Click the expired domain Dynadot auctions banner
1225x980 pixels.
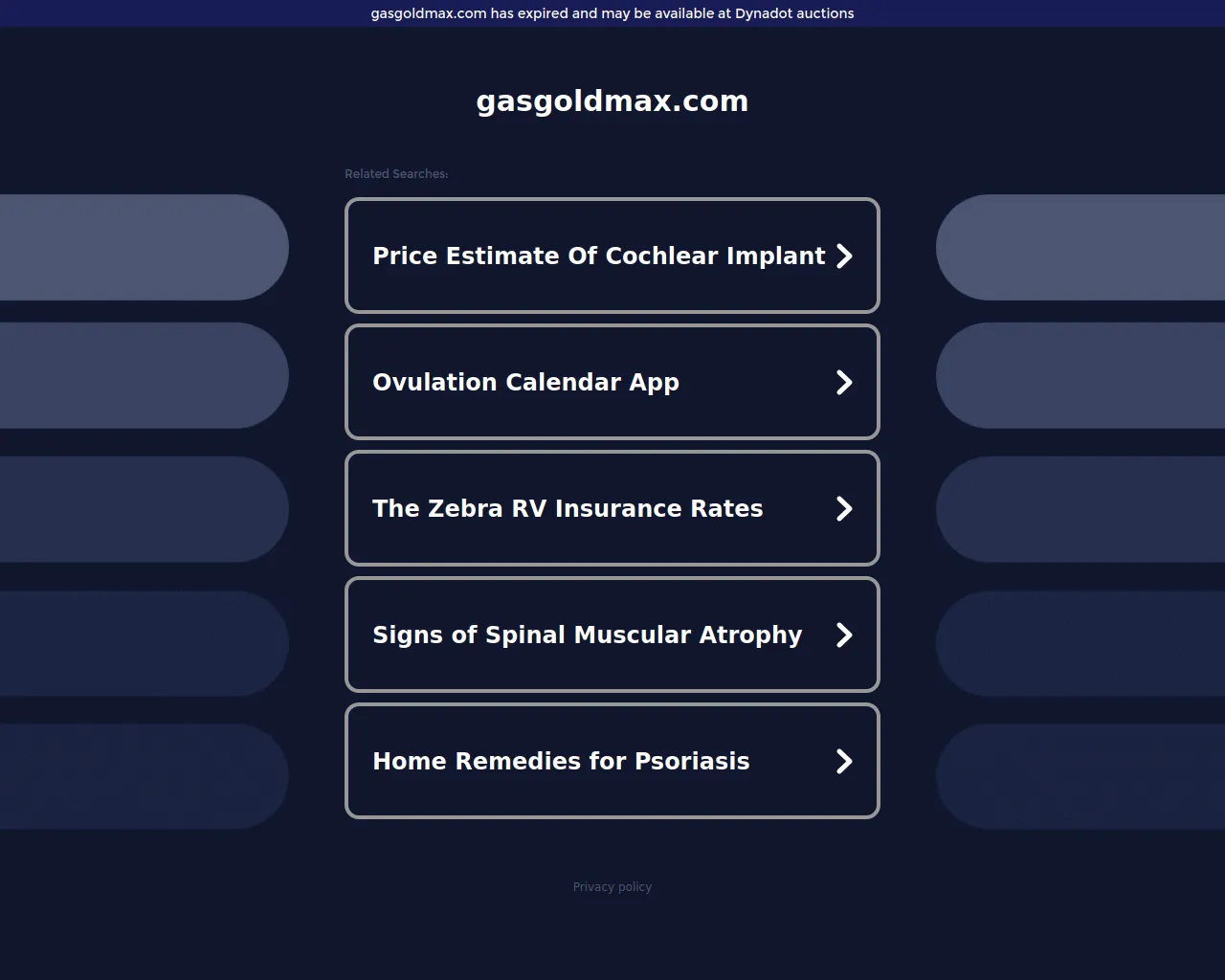612,13
